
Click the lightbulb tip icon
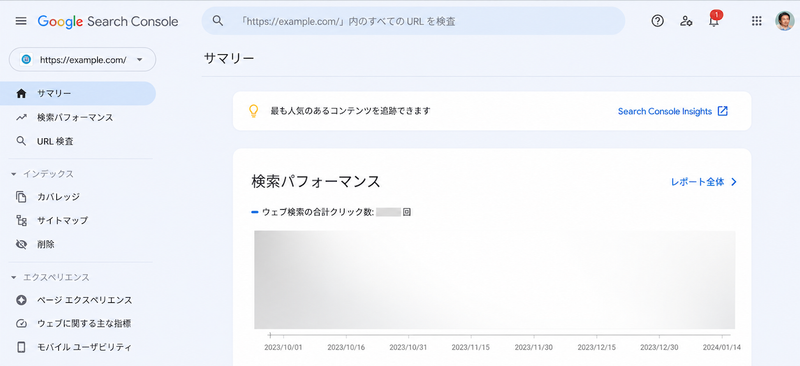point(253,111)
